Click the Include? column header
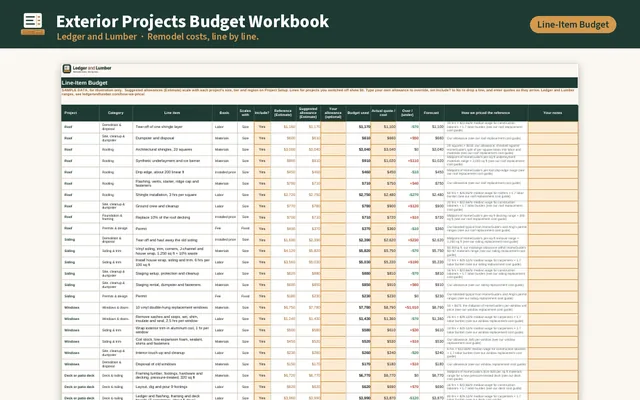 pos(262,113)
